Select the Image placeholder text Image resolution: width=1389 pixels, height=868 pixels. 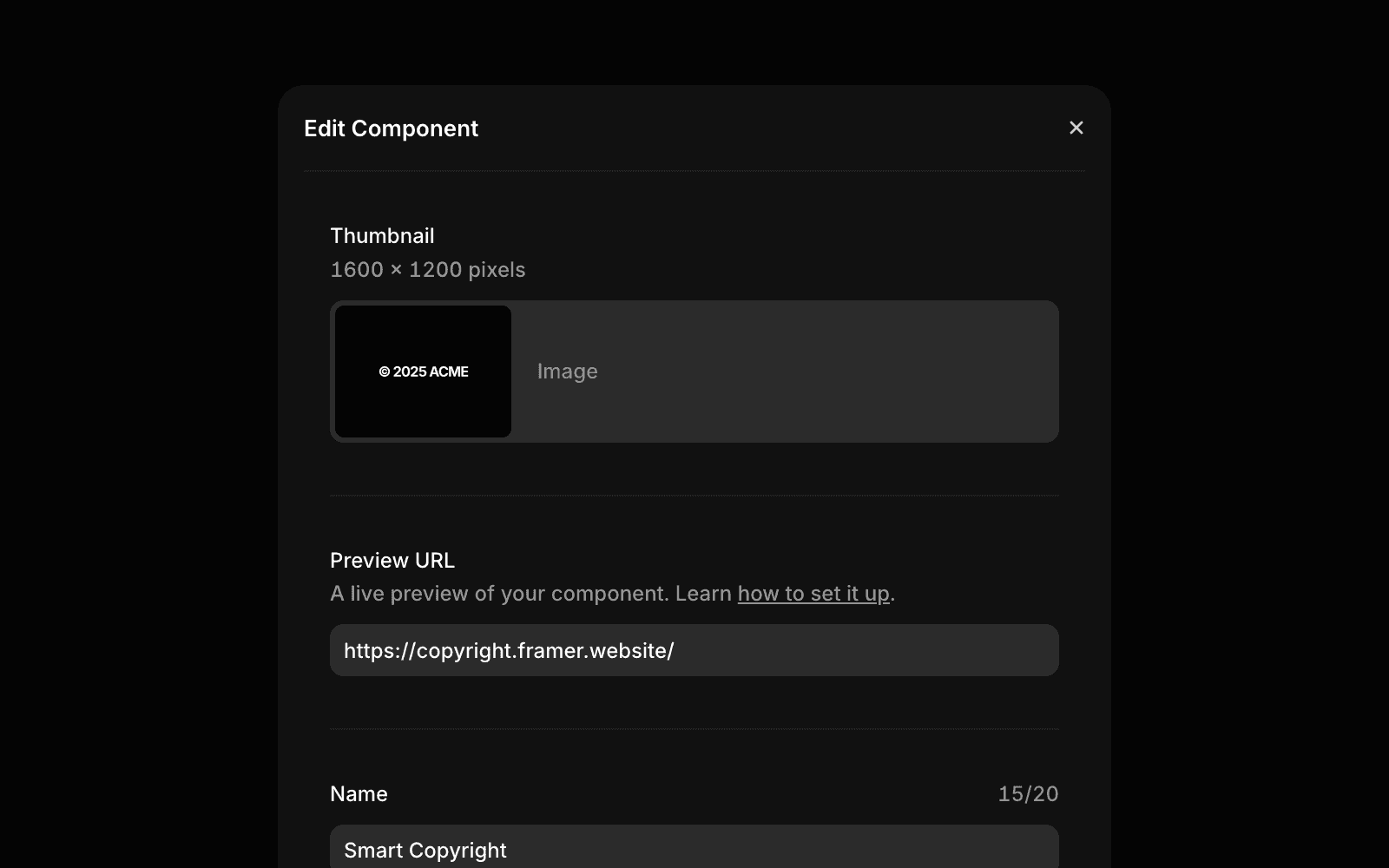pyautogui.click(x=567, y=371)
